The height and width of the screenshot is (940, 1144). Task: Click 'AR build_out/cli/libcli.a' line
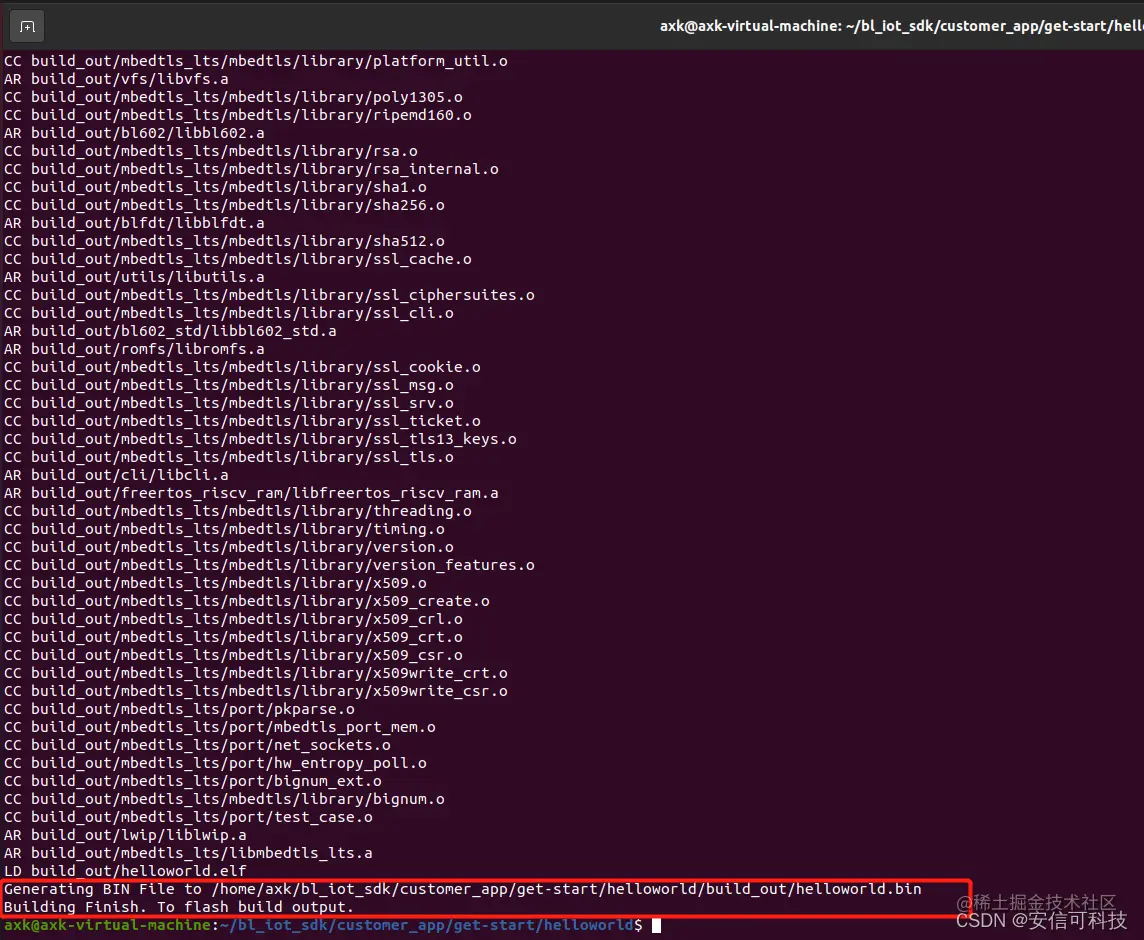(116, 475)
